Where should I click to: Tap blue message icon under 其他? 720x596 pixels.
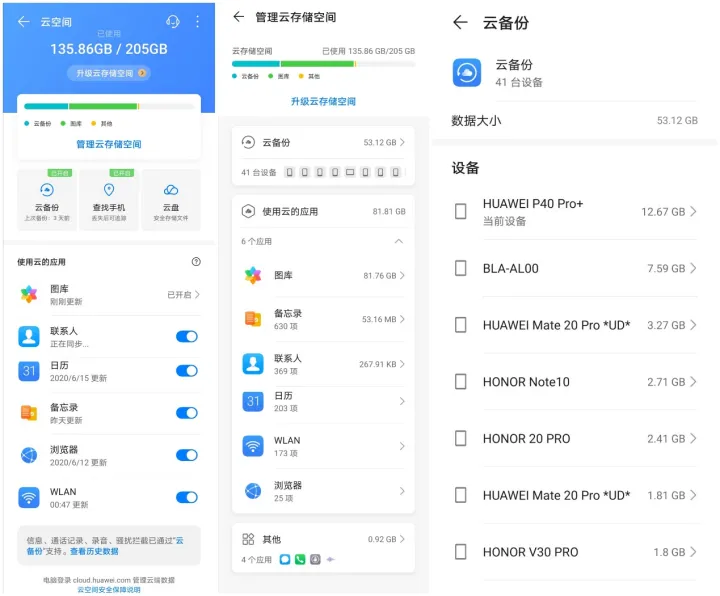[x=285, y=559]
